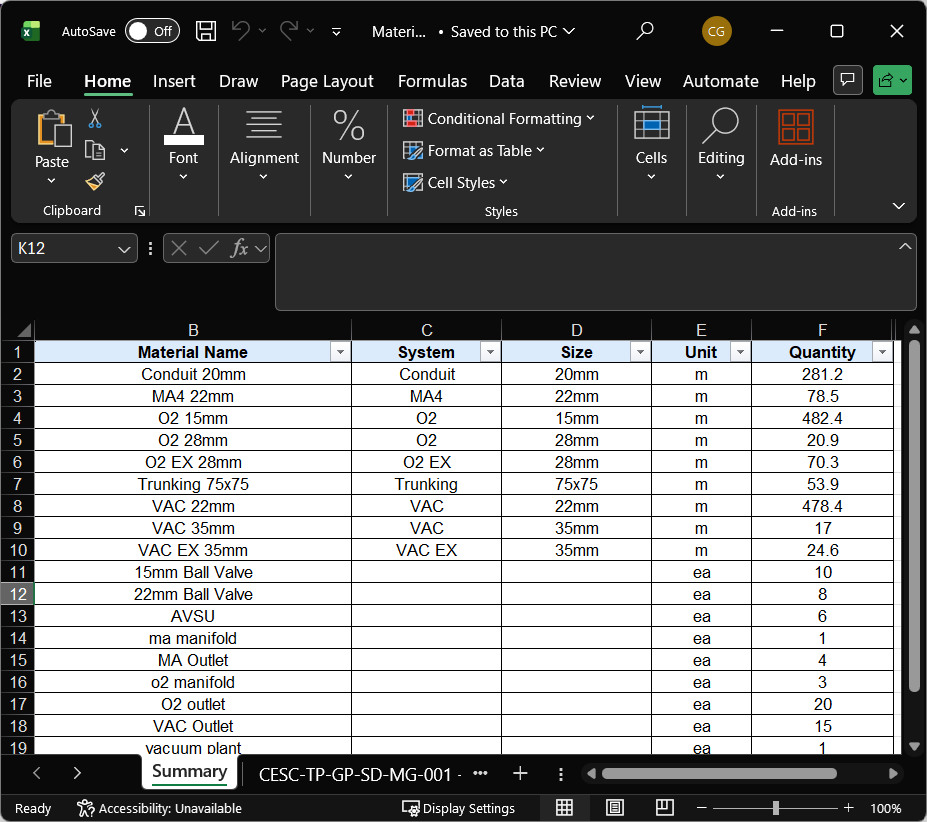Select the Summary sheet tab
Viewport: 927px width, 822px height.
(x=189, y=772)
